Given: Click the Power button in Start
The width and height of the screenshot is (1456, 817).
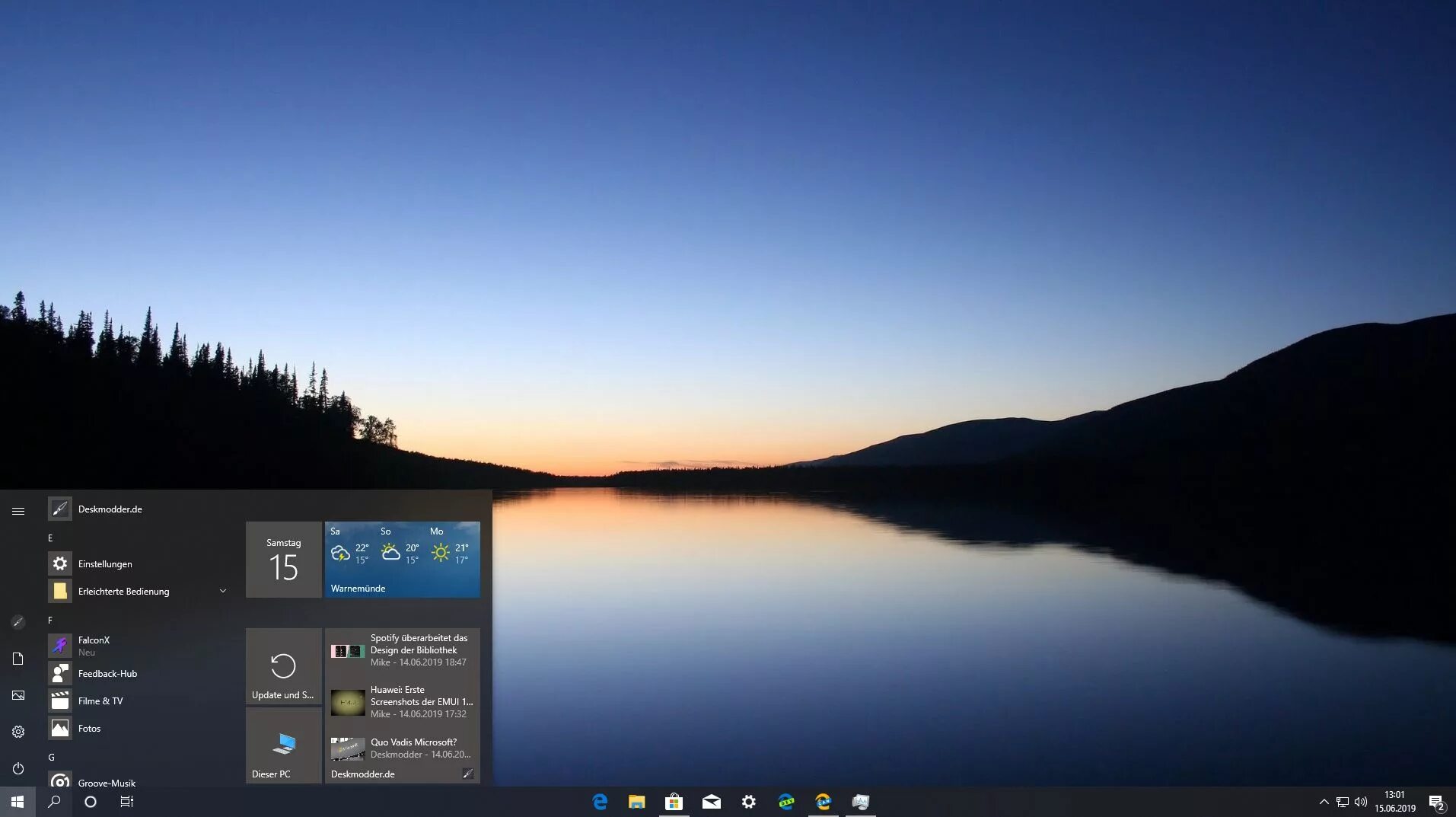Looking at the screenshot, I should [18, 768].
